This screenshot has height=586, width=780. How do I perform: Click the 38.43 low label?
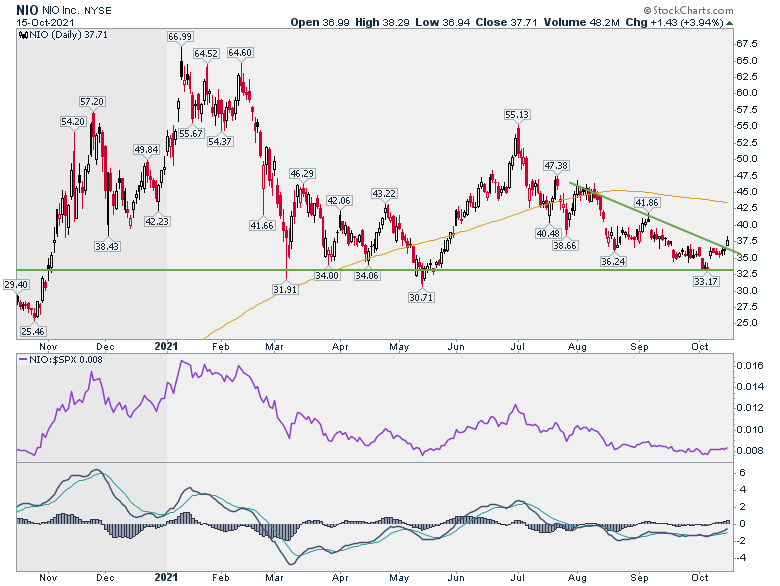[107, 247]
